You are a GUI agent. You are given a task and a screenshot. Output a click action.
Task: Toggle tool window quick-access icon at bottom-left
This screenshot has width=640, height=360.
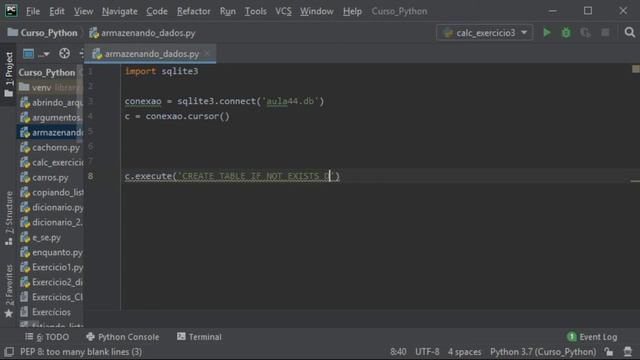[x=9, y=351]
